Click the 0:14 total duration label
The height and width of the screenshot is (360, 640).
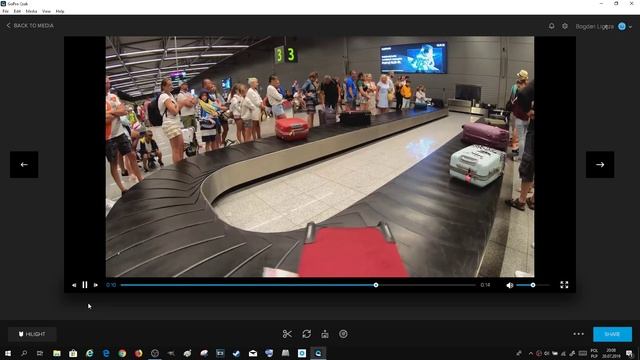pos(485,285)
